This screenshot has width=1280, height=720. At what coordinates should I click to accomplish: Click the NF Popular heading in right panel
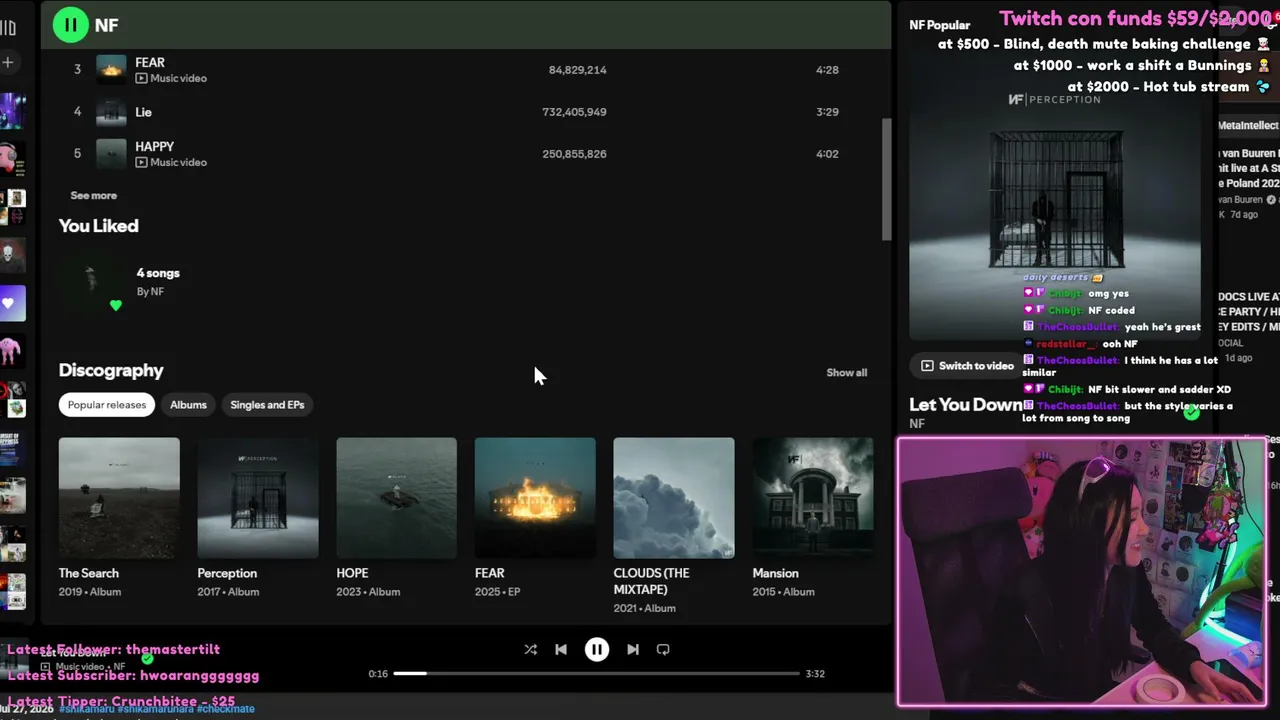point(940,25)
